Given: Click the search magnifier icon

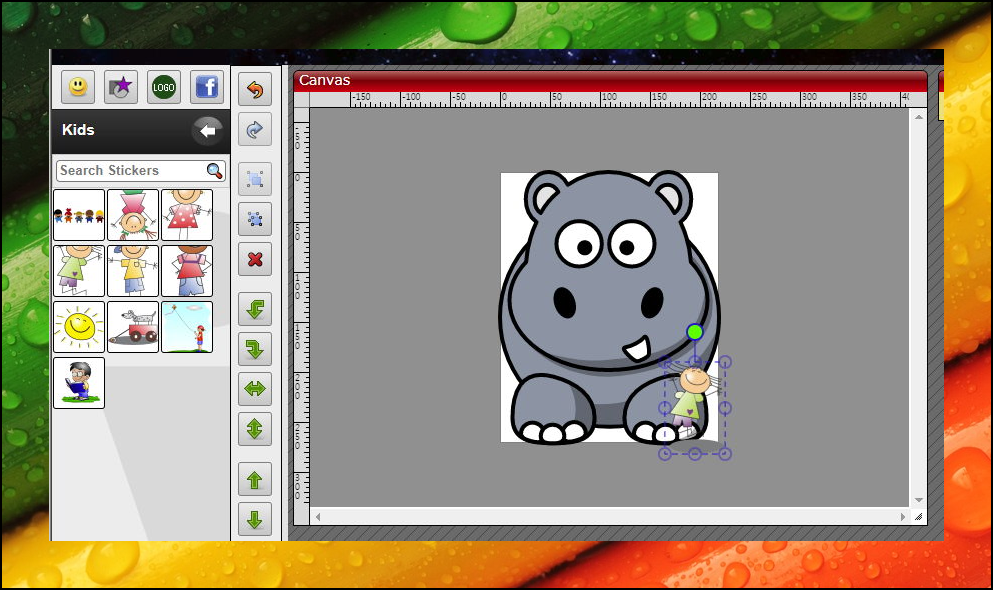Looking at the screenshot, I should [215, 171].
